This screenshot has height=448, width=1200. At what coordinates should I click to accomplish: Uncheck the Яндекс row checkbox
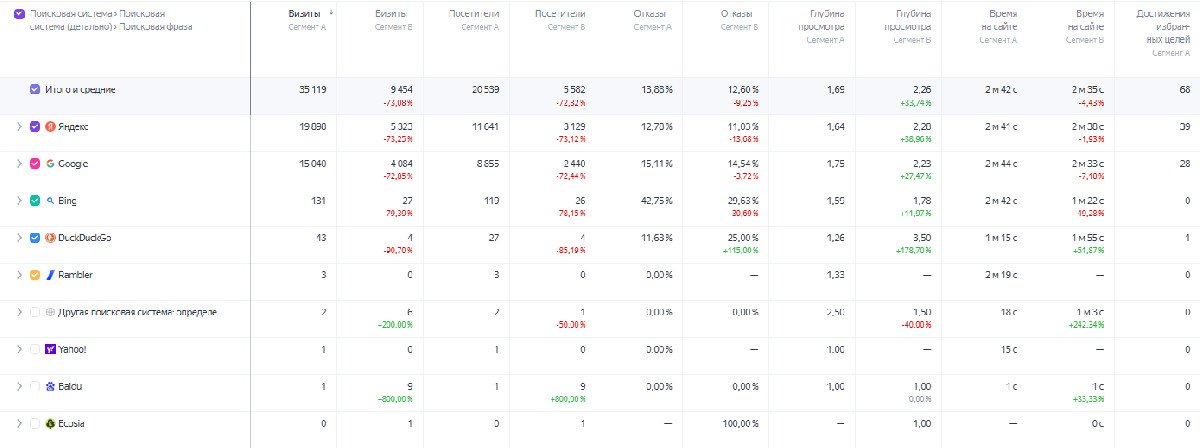coord(35,127)
